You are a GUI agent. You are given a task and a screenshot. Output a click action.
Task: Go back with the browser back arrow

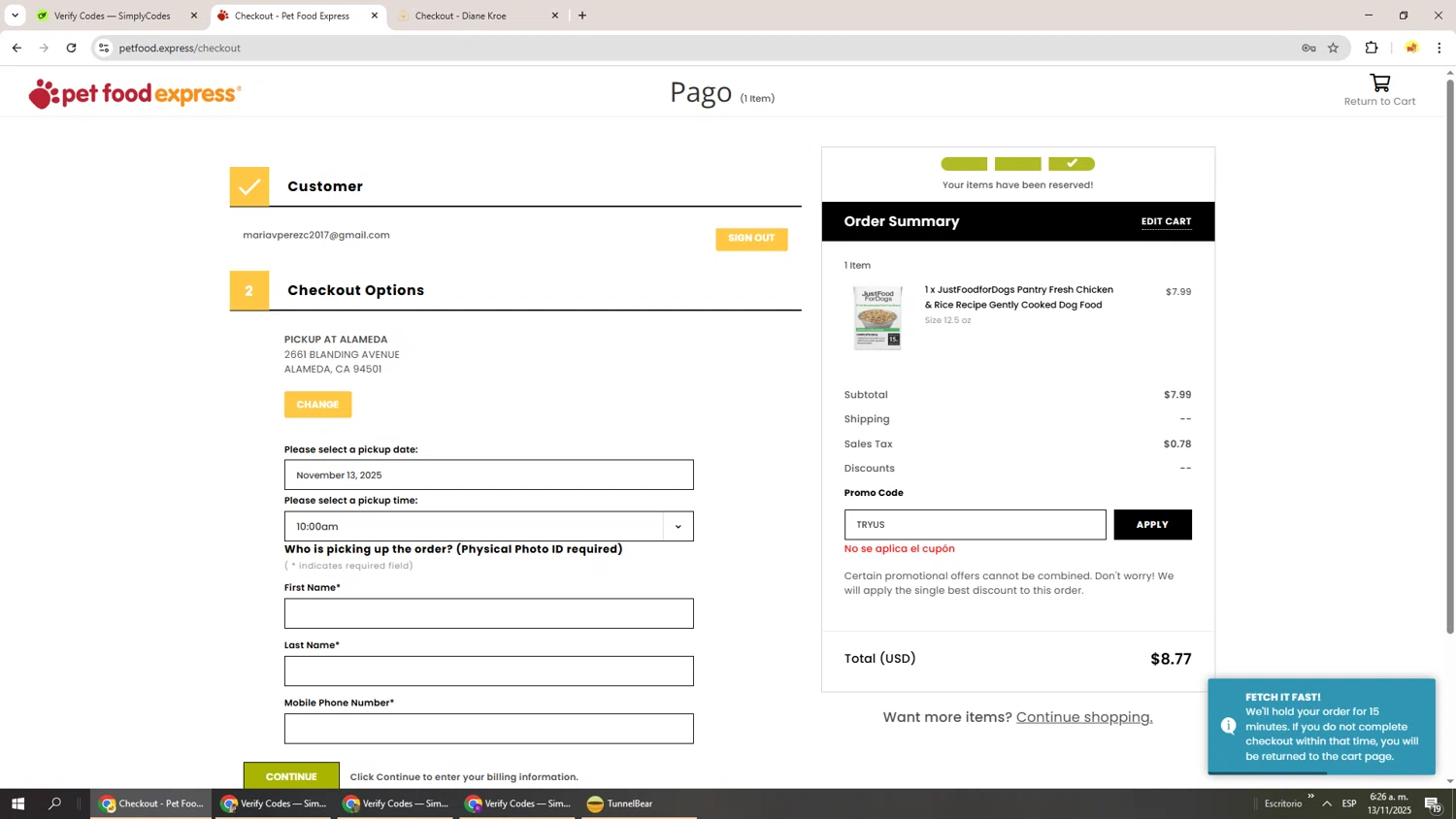[x=17, y=48]
